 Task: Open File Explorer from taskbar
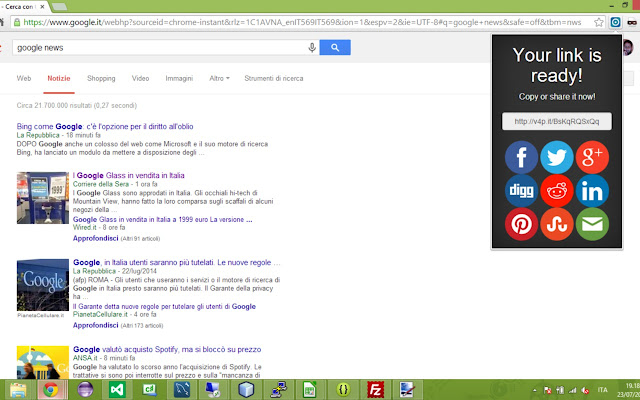coord(18,390)
